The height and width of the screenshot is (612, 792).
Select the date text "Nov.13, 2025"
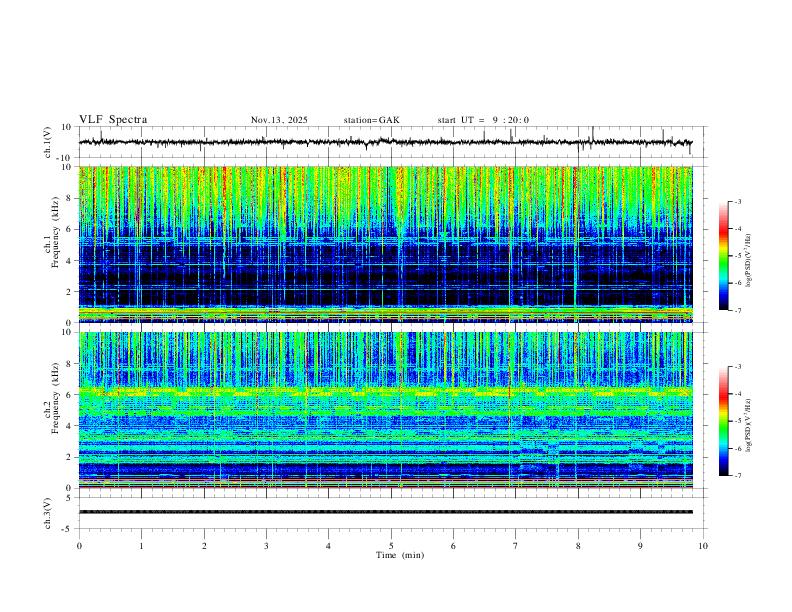click(279, 120)
